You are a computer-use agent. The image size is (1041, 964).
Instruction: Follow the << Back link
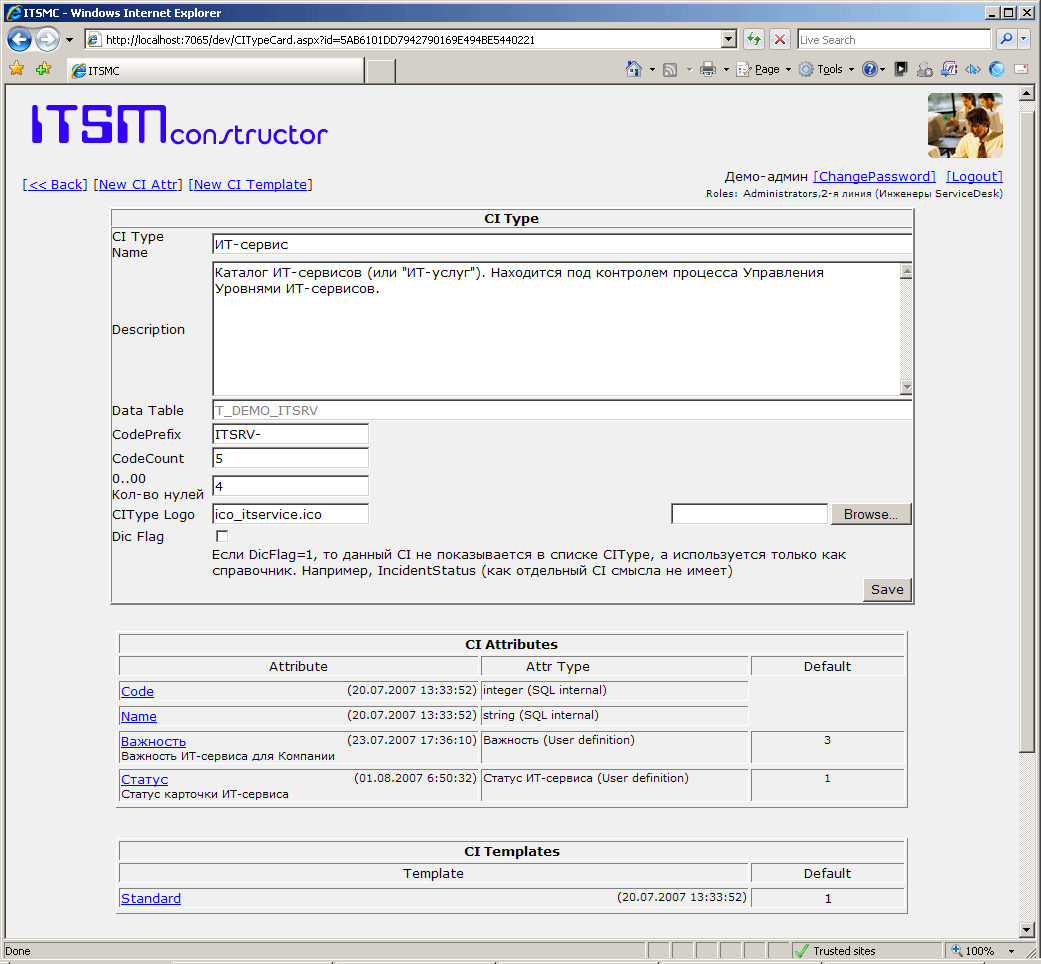[56, 185]
